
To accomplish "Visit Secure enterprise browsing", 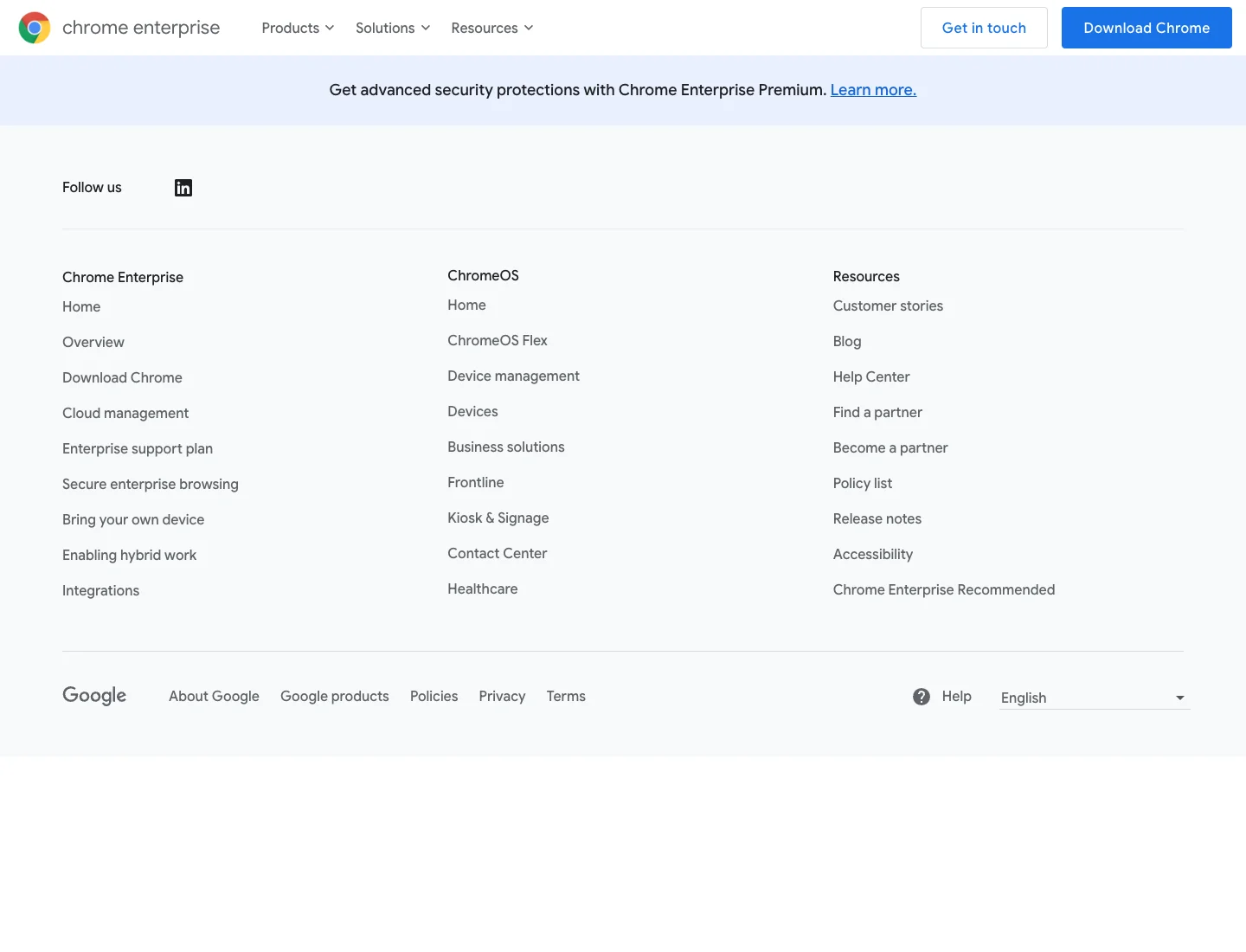I will [151, 484].
